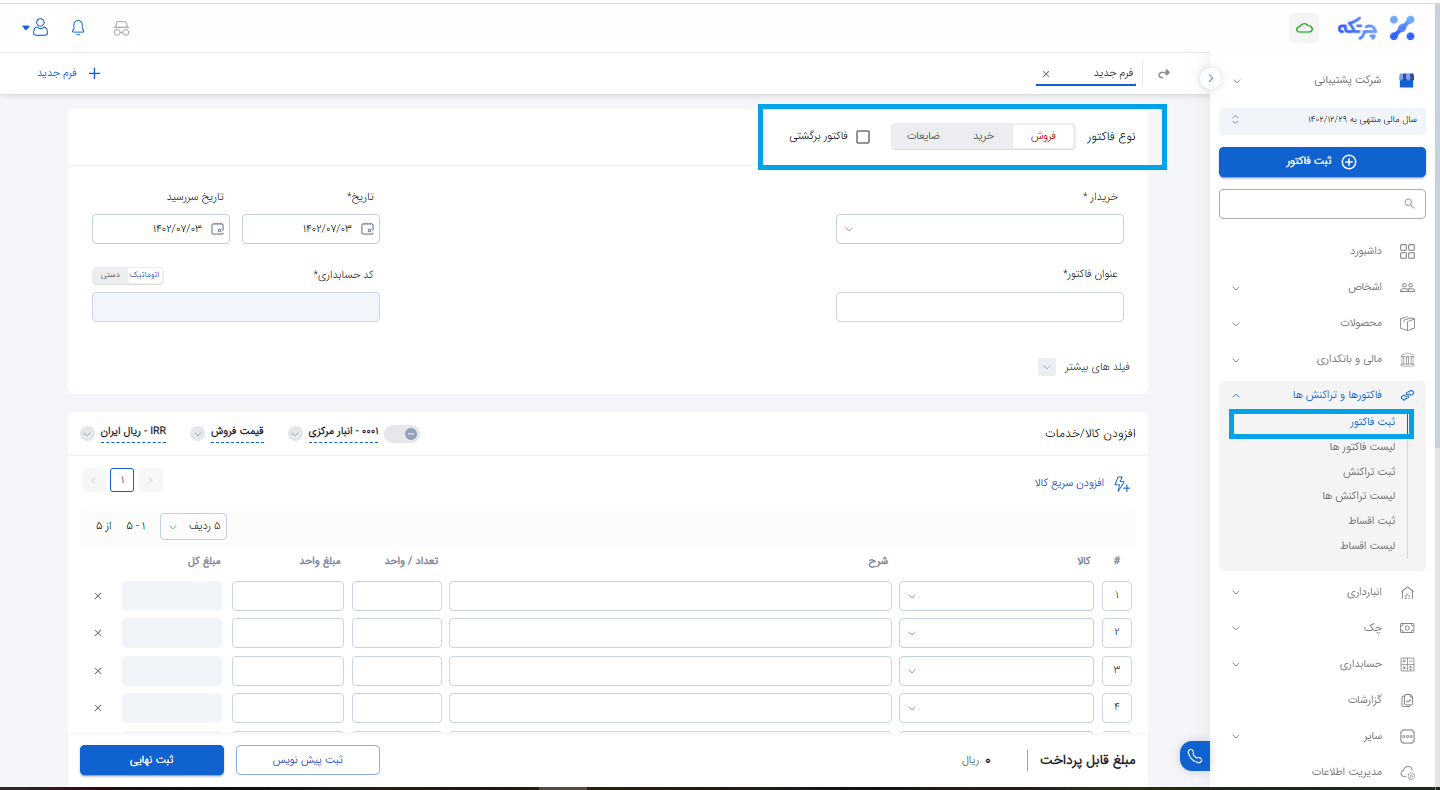
Task: Switch accounting code mode to دستی
Action: (x=111, y=275)
